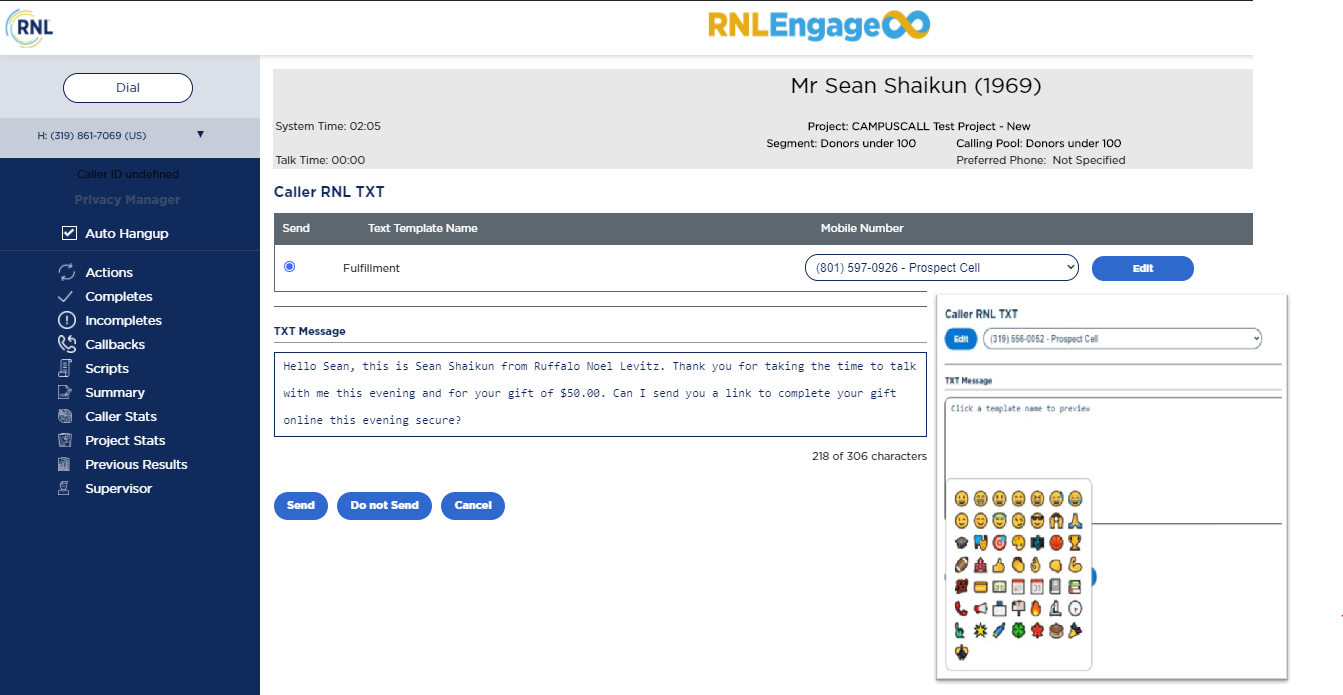Insert the OK hand emoji
Screen dimensions: 1343x695
(x=1037, y=565)
